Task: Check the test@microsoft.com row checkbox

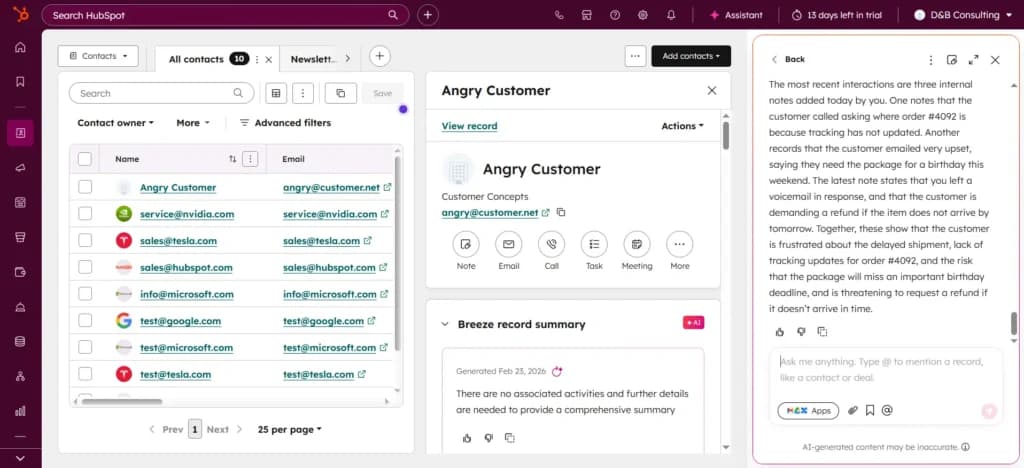Action: 85,347
